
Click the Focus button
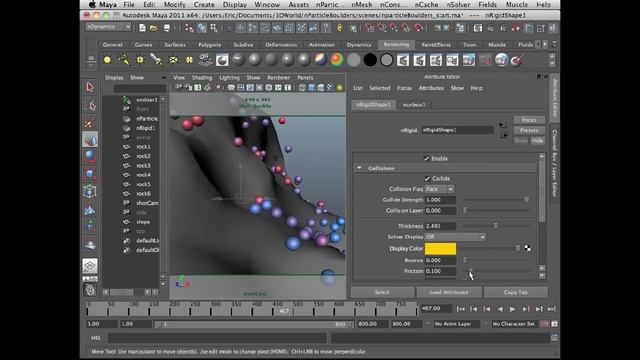529,120
